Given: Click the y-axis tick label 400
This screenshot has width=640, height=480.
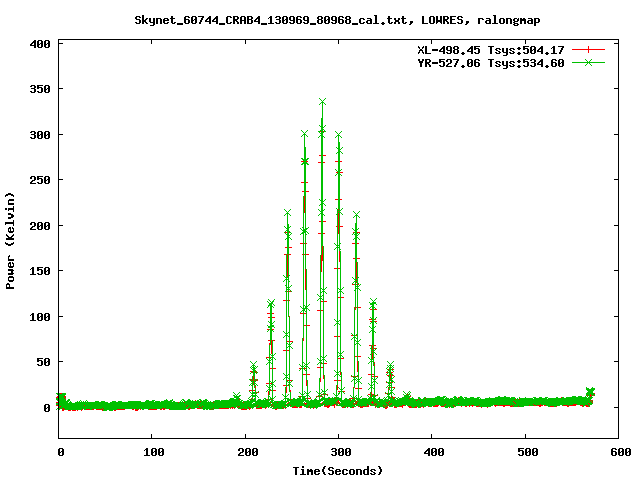Looking at the screenshot, I should click(x=40, y=44).
